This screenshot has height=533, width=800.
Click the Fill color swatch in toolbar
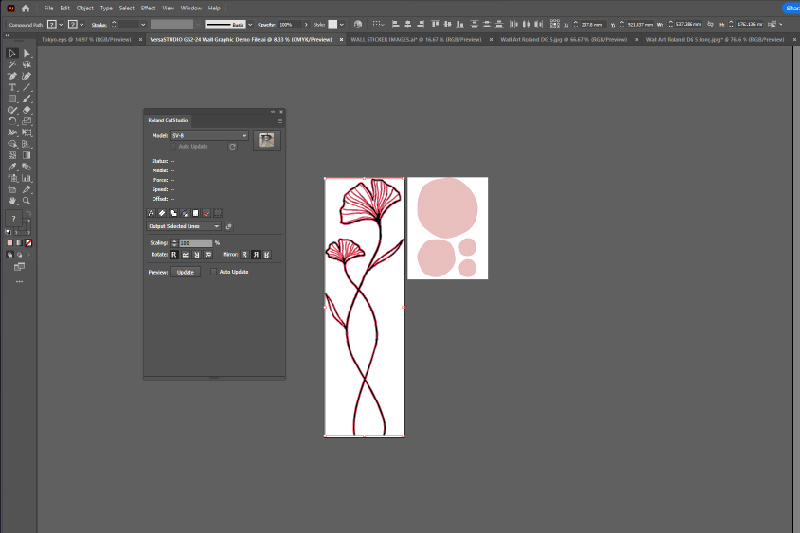coord(12,218)
